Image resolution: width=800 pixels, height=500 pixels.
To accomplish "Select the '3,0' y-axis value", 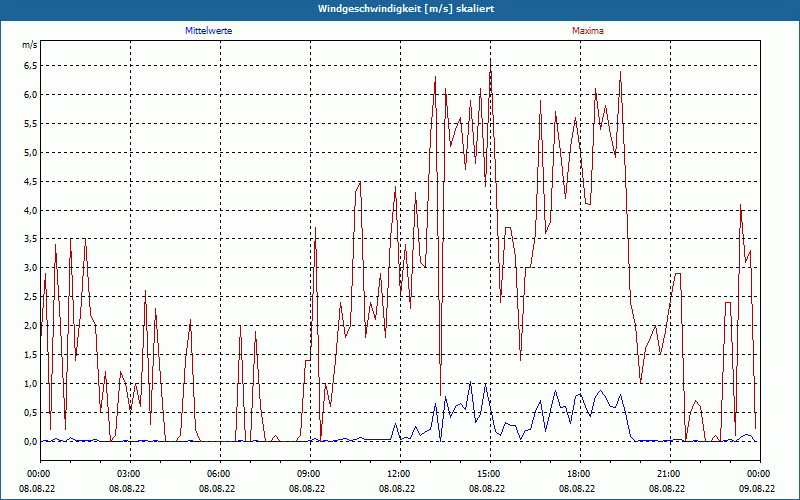I will click(x=30, y=268).
